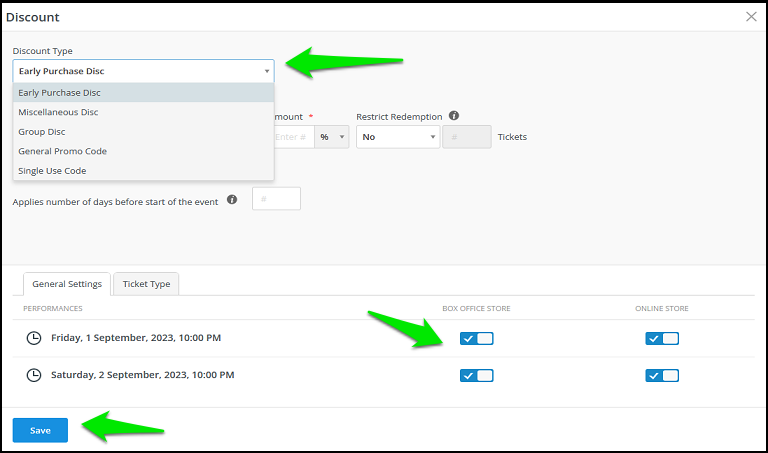This screenshot has width=768, height=453.
Task: Choose Miscellaneous Disc from the list
Action: click(143, 112)
